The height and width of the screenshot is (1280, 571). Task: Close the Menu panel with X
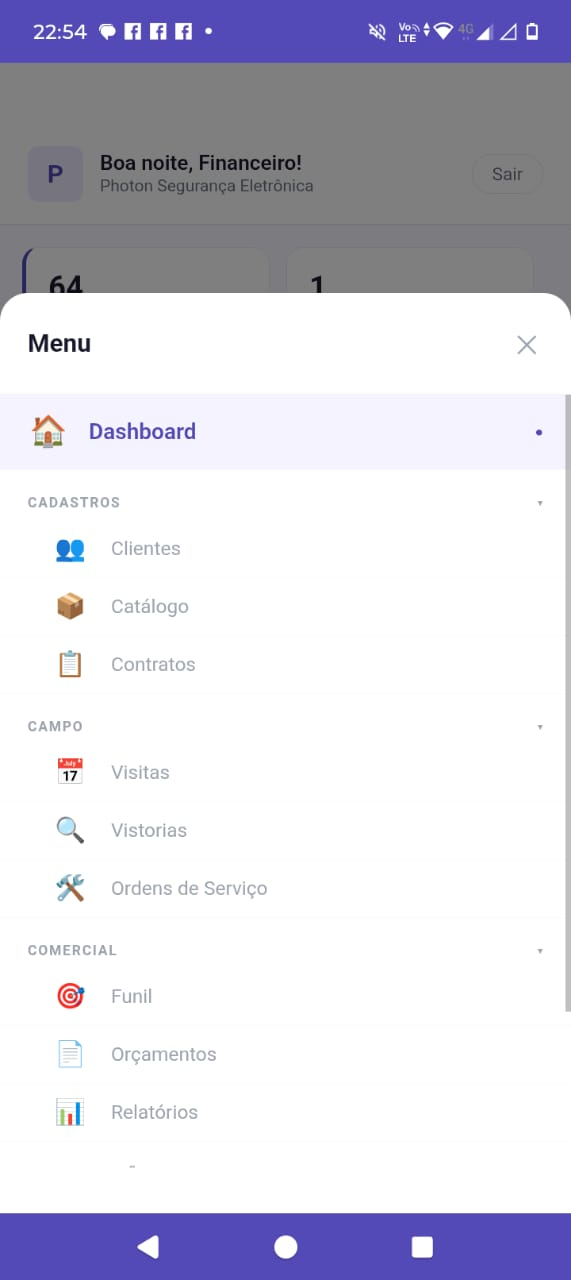[x=527, y=345]
